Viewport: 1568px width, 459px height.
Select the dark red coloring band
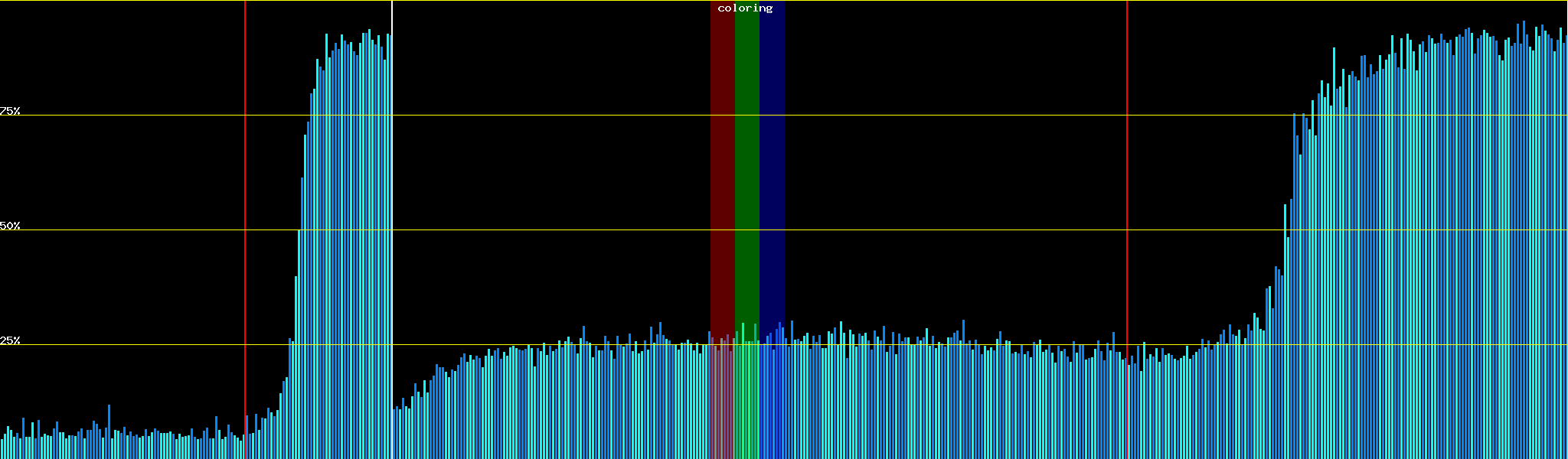point(722,153)
